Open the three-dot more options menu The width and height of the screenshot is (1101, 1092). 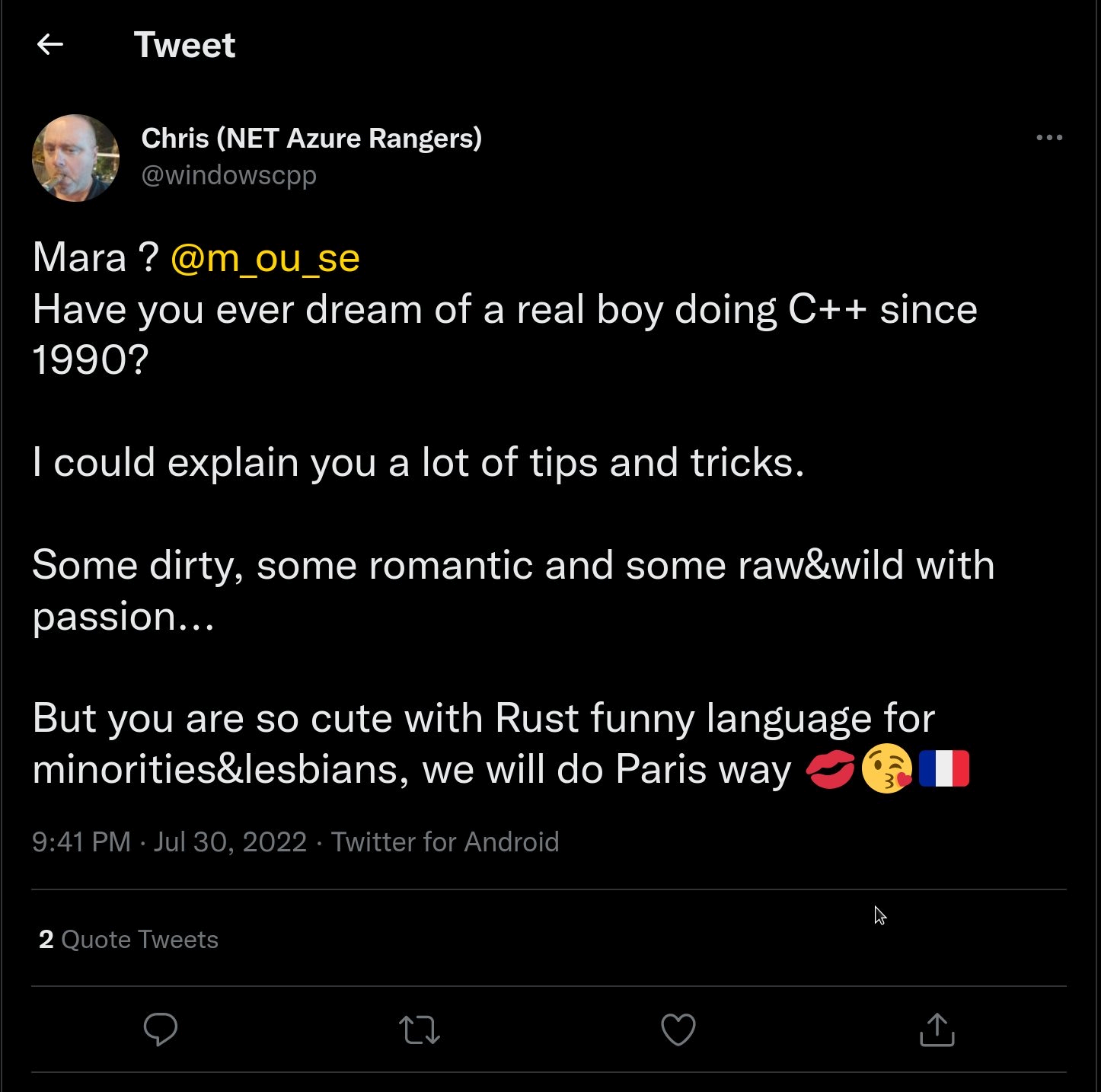point(1049,138)
